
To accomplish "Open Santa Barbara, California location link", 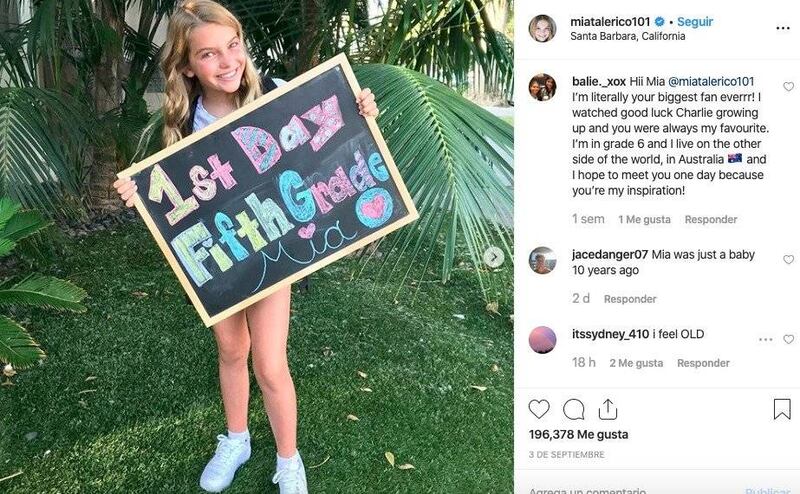I will tap(628, 36).
